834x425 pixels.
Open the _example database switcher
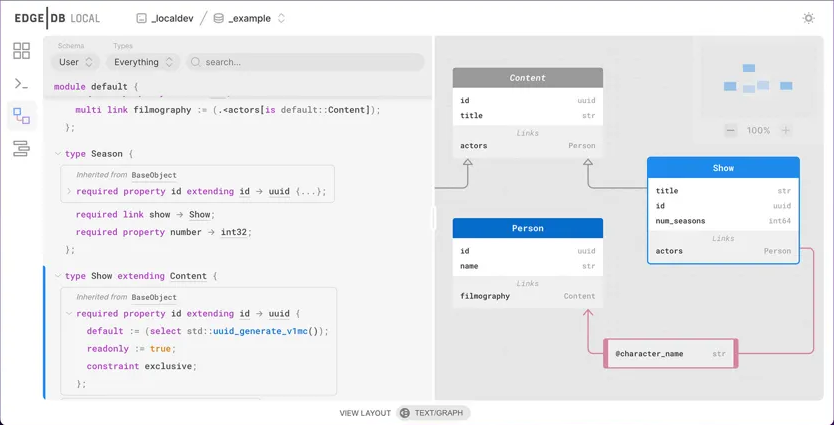tap(250, 18)
